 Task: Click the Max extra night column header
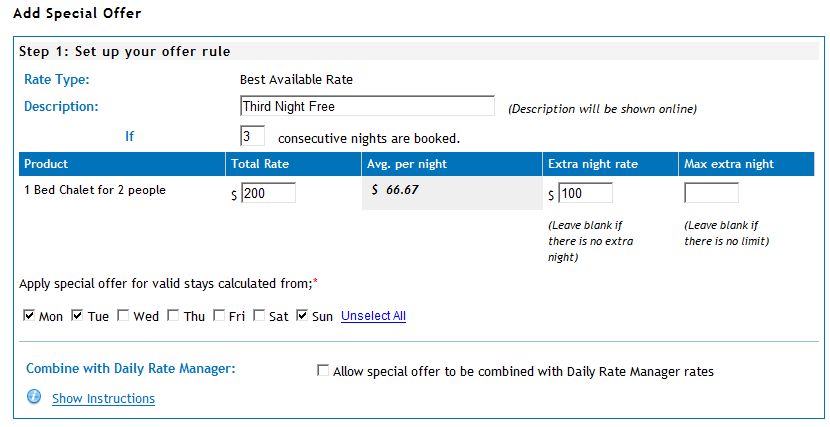click(746, 164)
